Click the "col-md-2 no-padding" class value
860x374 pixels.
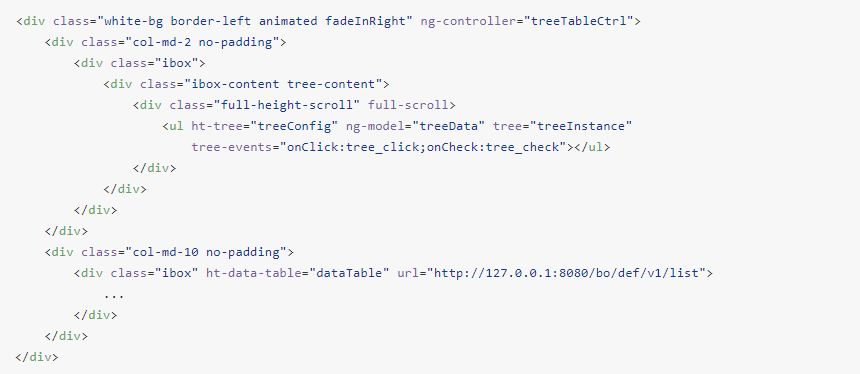point(202,42)
